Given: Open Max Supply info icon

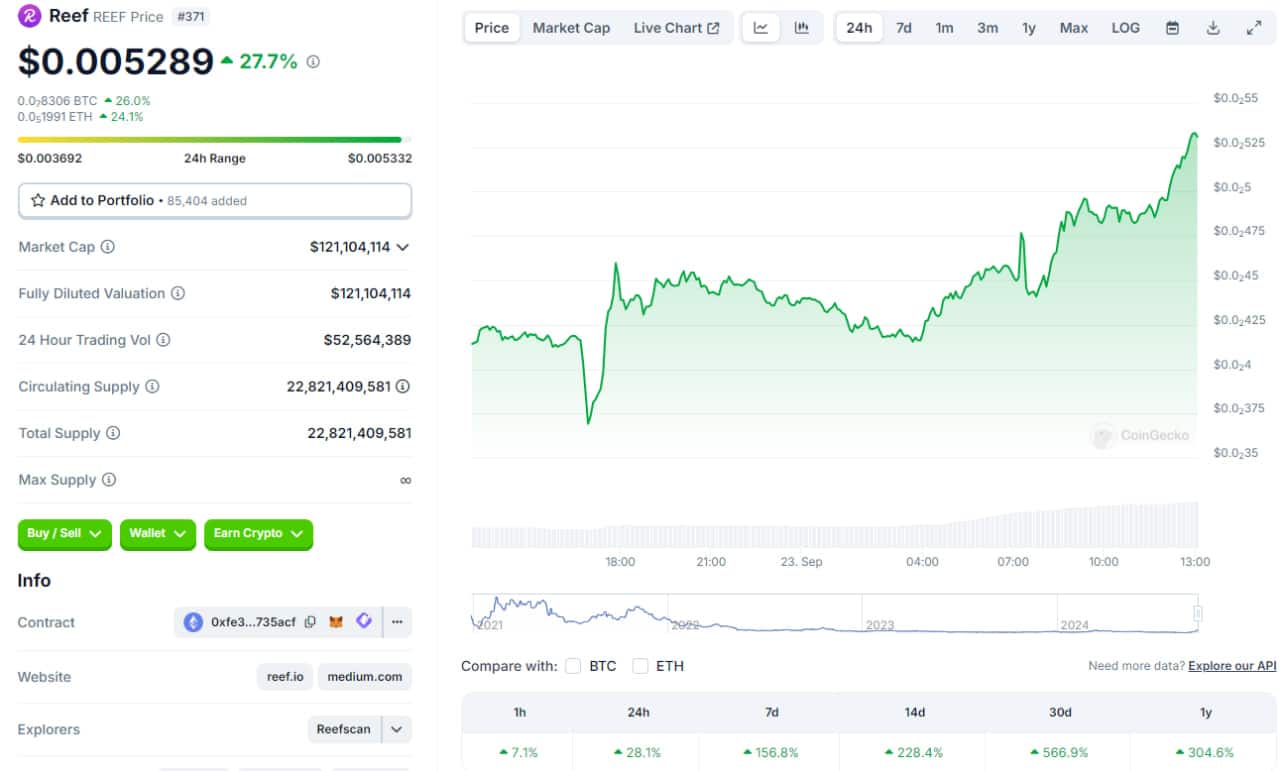Looking at the screenshot, I should point(109,480).
